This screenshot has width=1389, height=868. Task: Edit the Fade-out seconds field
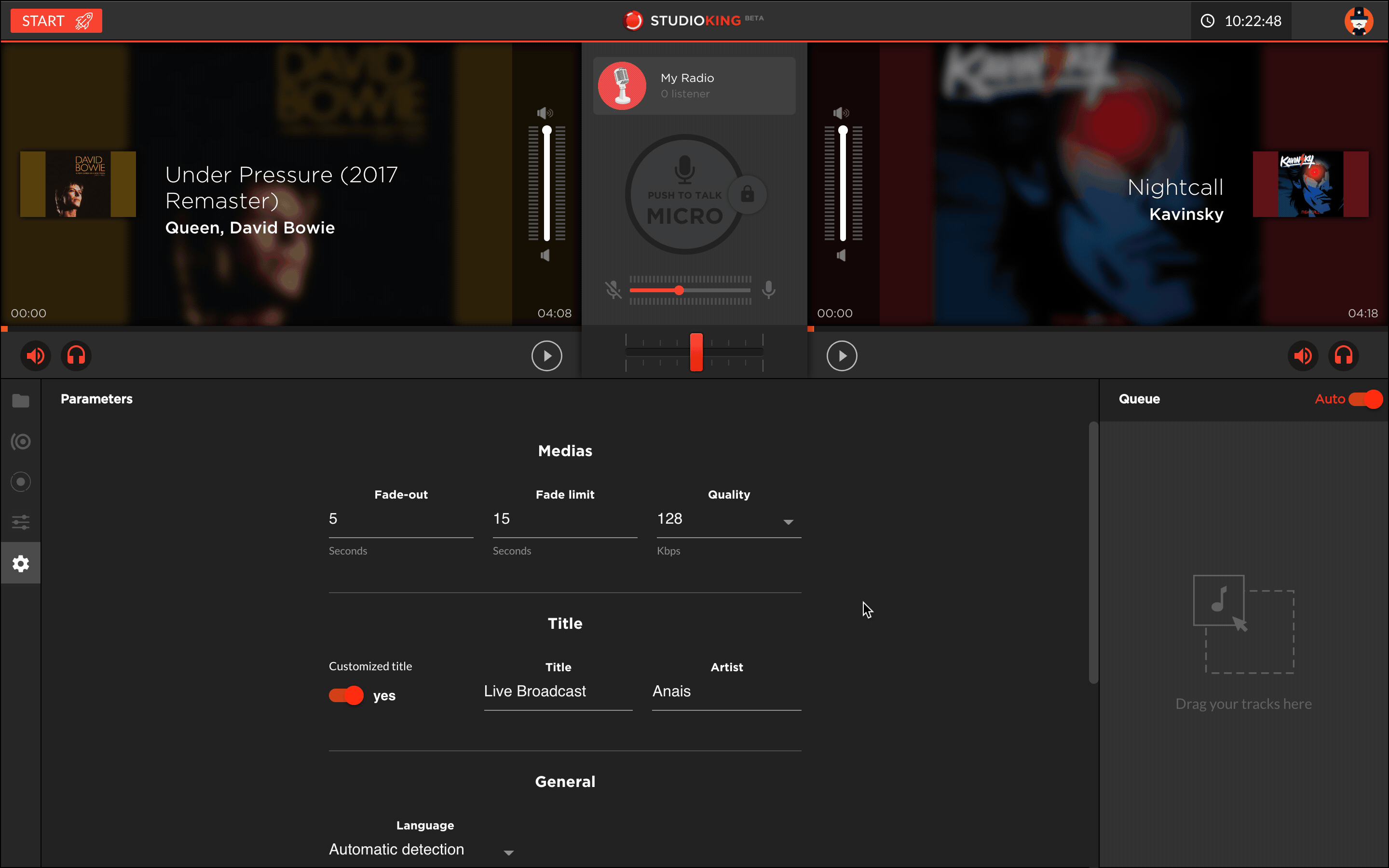pos(401,519)
